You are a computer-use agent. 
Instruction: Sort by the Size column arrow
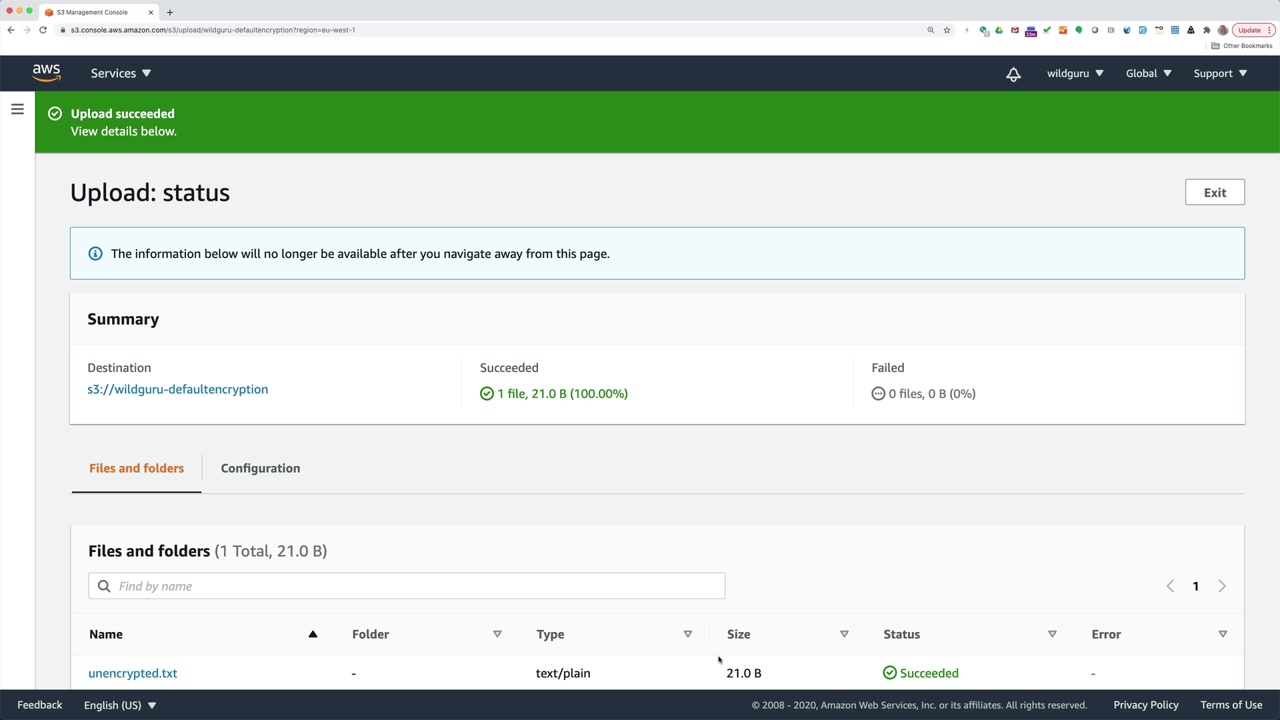click(x=844, y=634)
